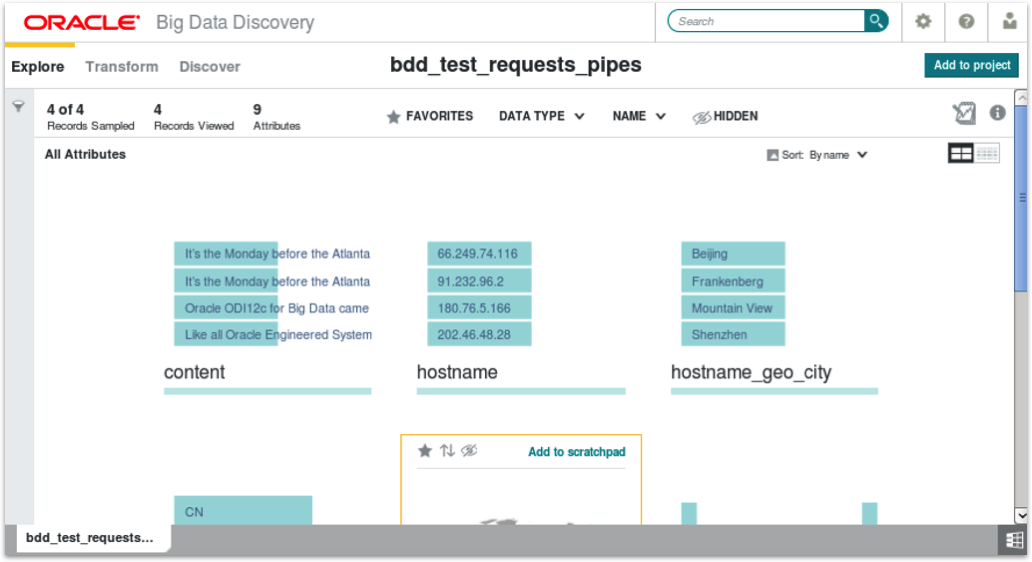Click the bdd_test_requests_pipes title
Viewport: 1032px width, 562px height.
515,64
